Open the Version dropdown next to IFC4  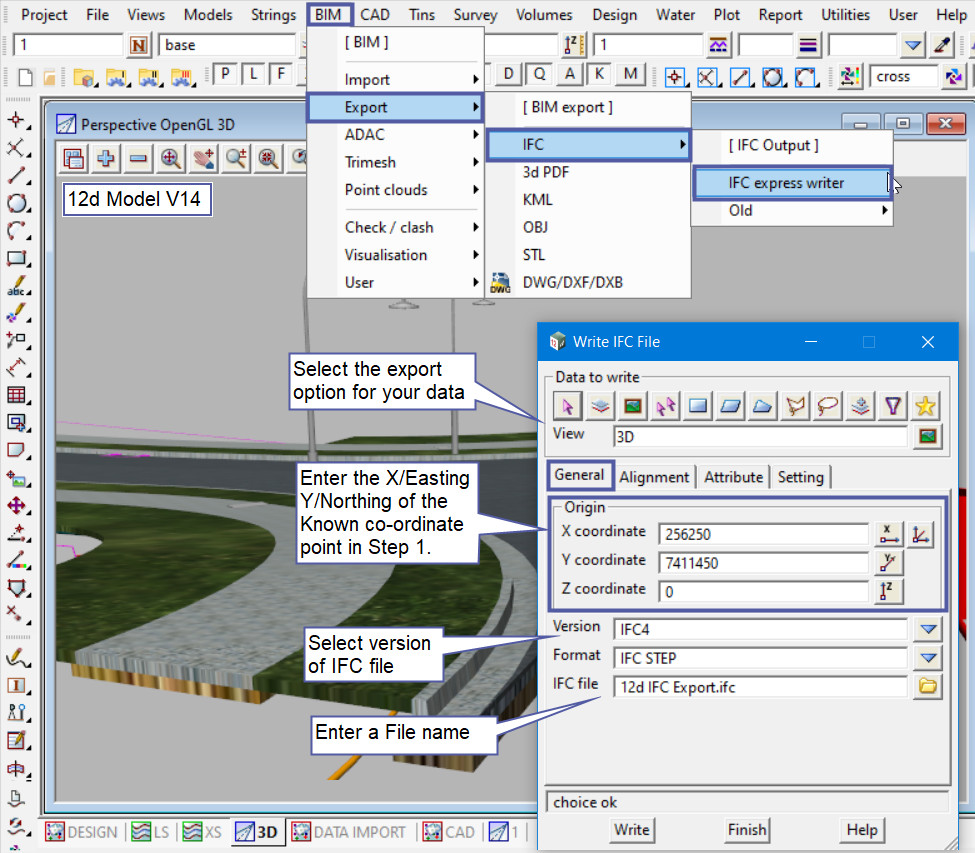point(929,629)
